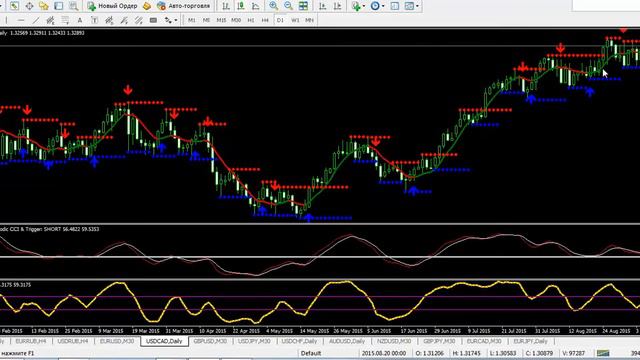
Task: Expand the periods clock dropdown arrow
Action: pos(383,6)
